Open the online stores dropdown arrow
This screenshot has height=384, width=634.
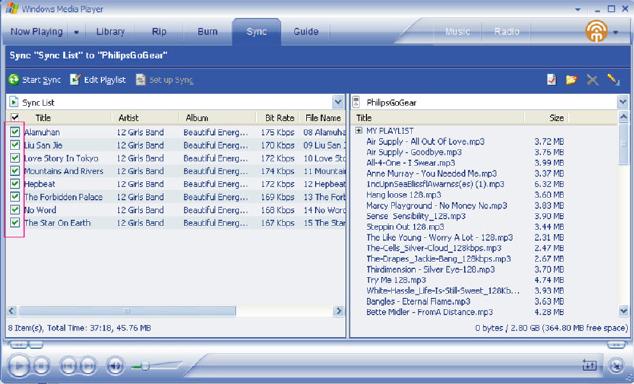pyautogui.click(x=615, y=32)
